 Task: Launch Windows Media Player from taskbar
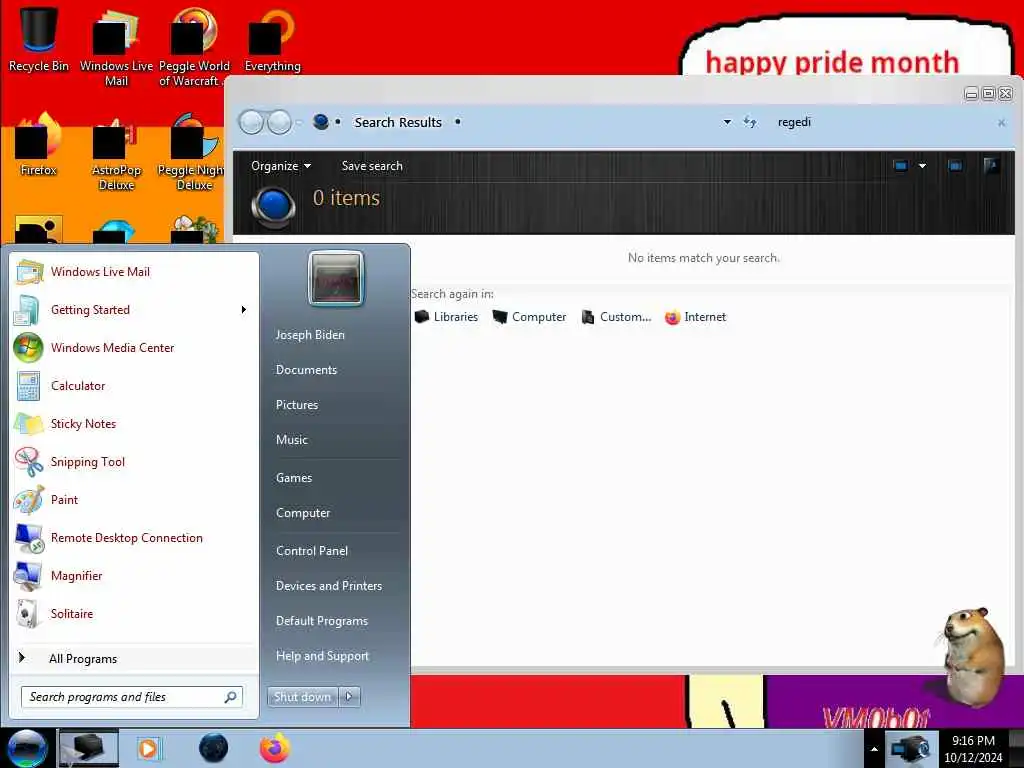[x=148, y=748]
